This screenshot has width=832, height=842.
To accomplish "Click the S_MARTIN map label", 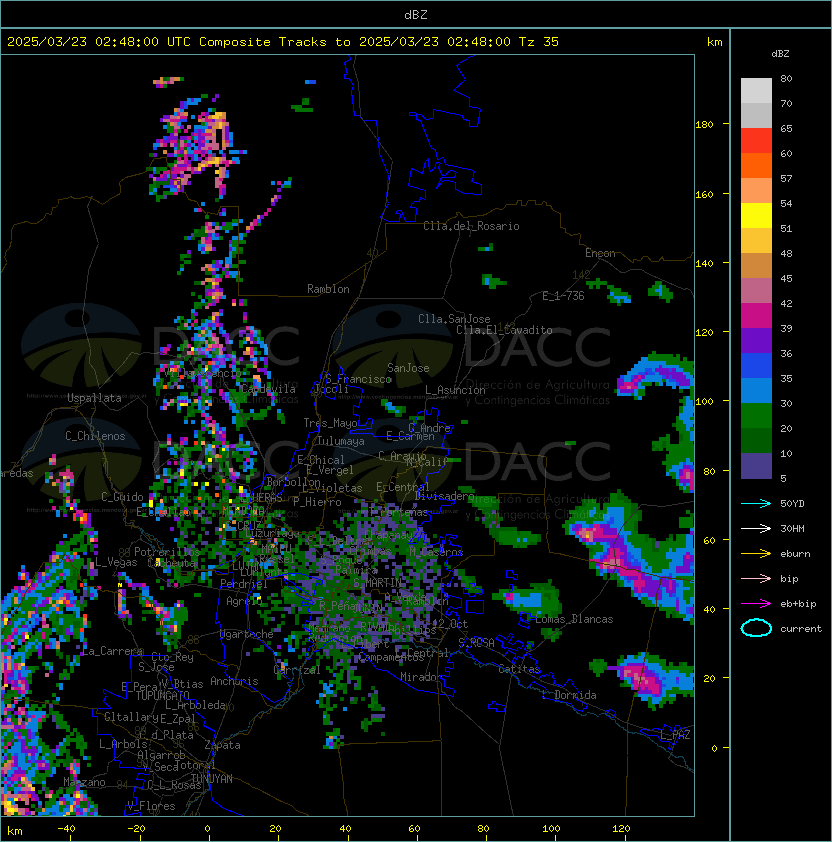I will click(x=378, y=583).
